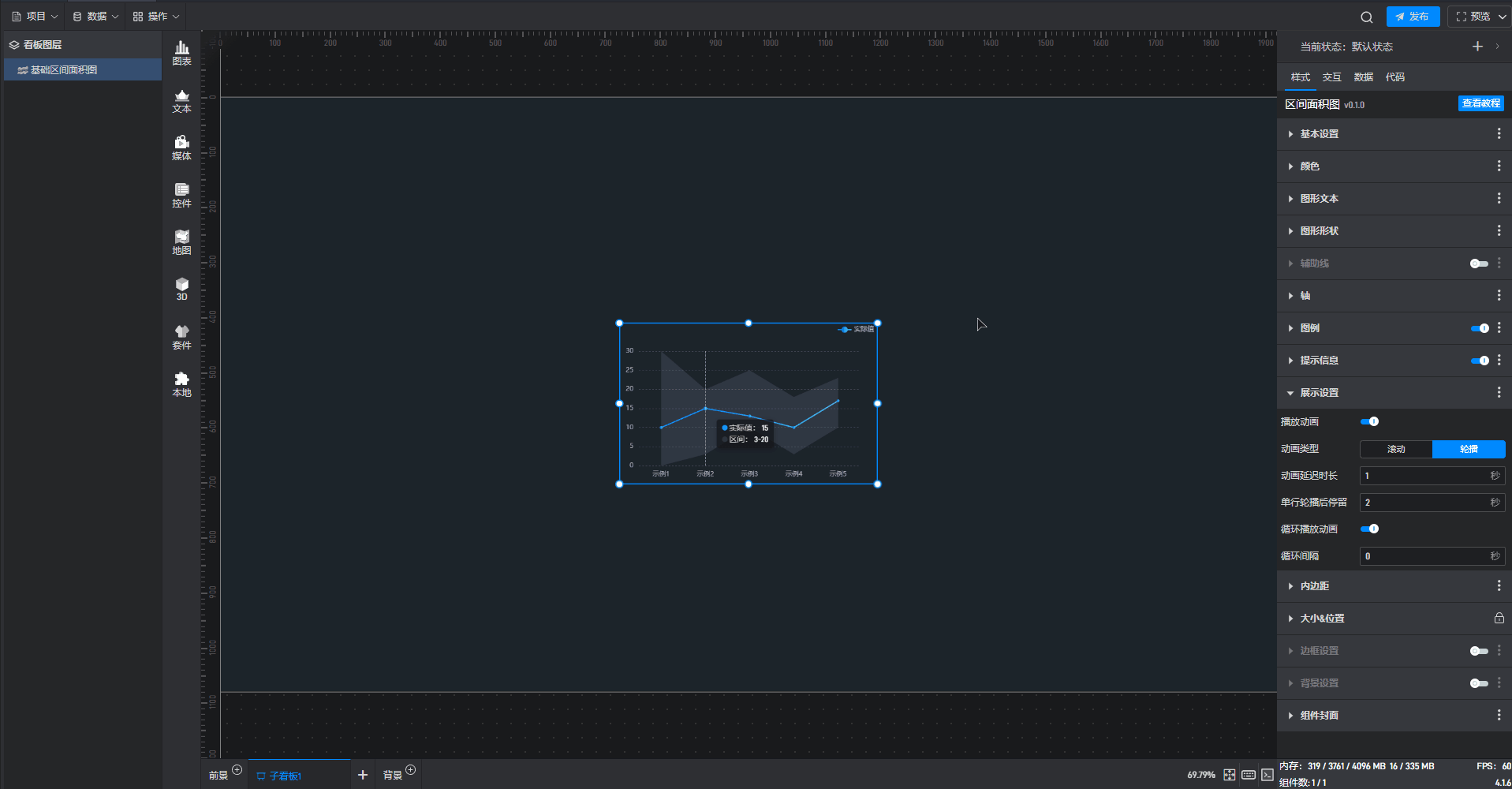Open the 控件 controls components icon

pyautogui.click(x=181, y=195)
